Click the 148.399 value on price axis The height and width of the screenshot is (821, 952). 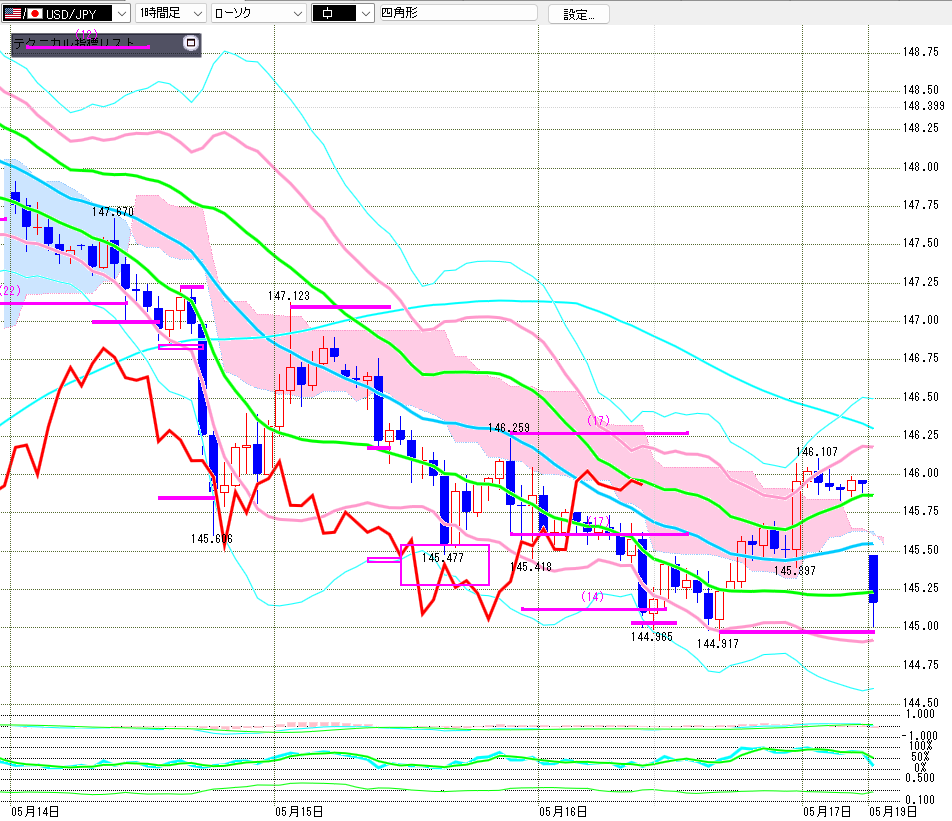(x=923, y=106)
